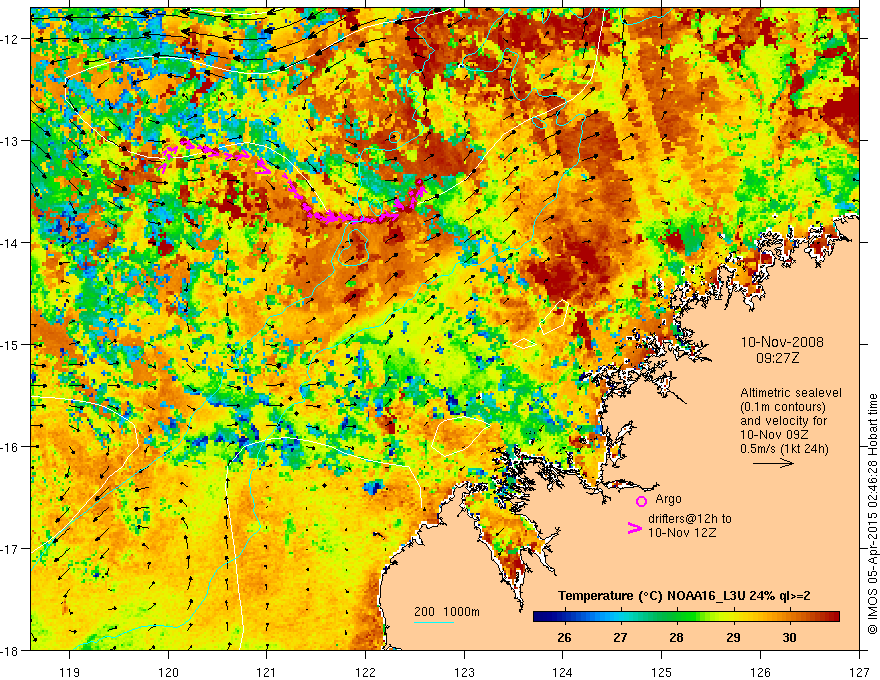
Task: Click the 0.5m/s velocity scale arrow
Action: coord(773,463)
